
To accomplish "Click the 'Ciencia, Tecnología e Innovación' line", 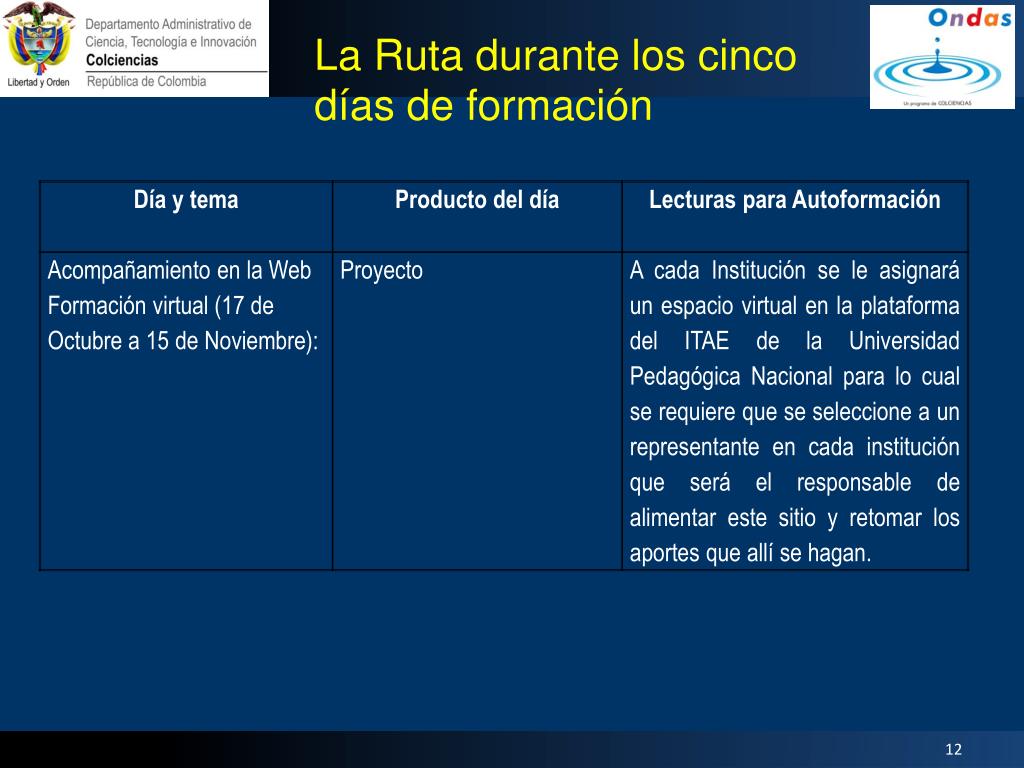I will [x=171, y=42].
